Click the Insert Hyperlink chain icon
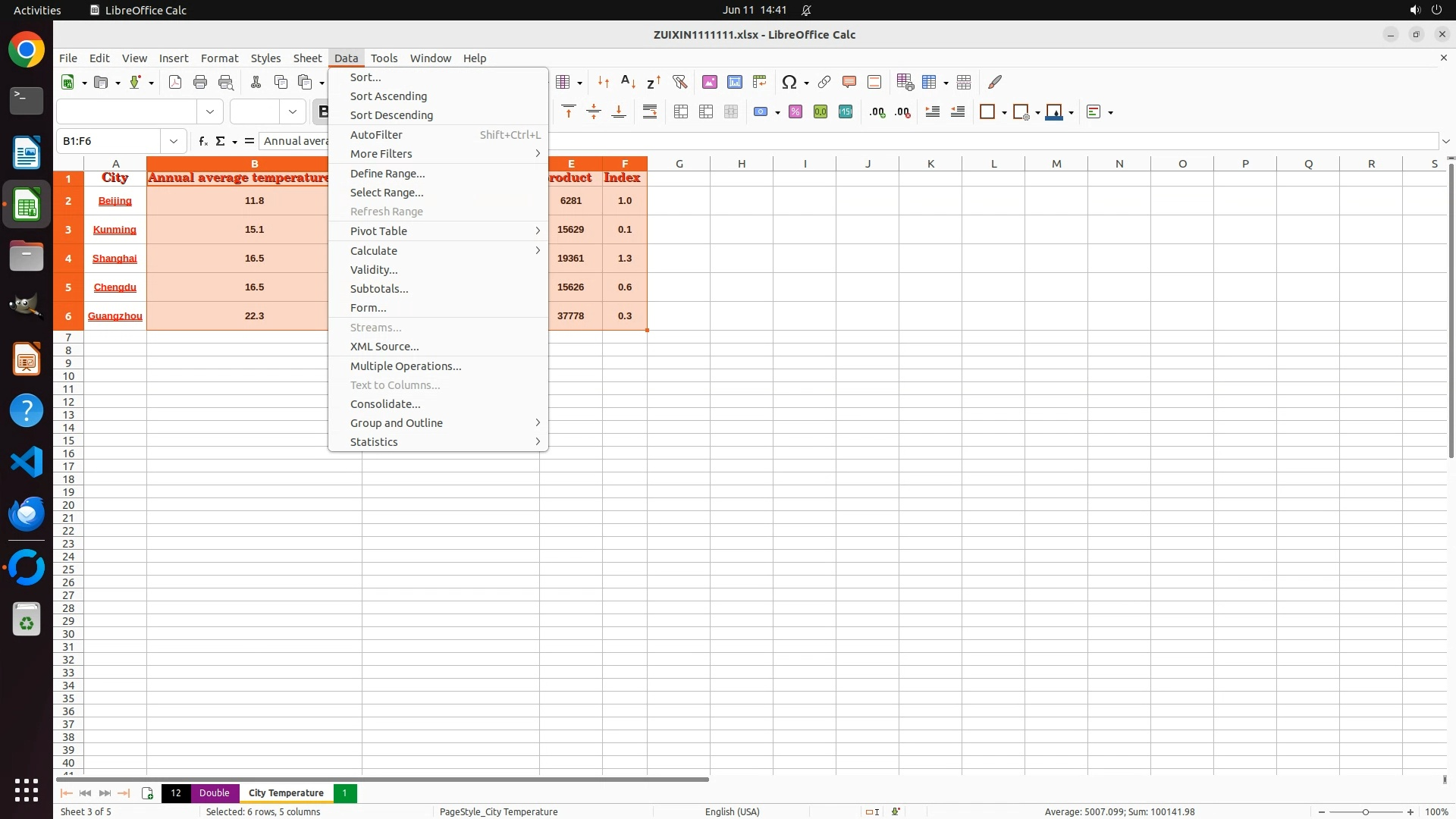 824,82
